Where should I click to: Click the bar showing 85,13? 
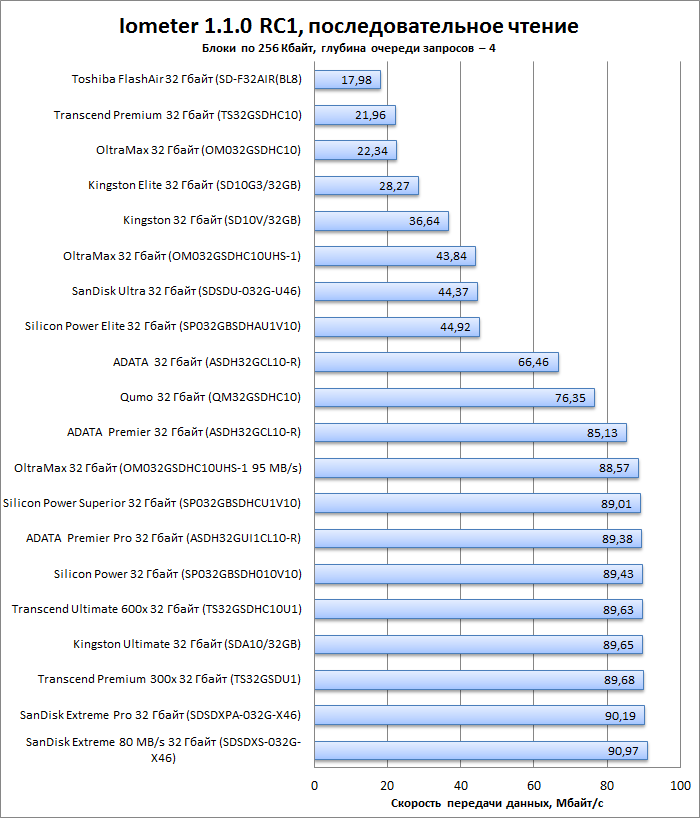click(x=470, y=432)
